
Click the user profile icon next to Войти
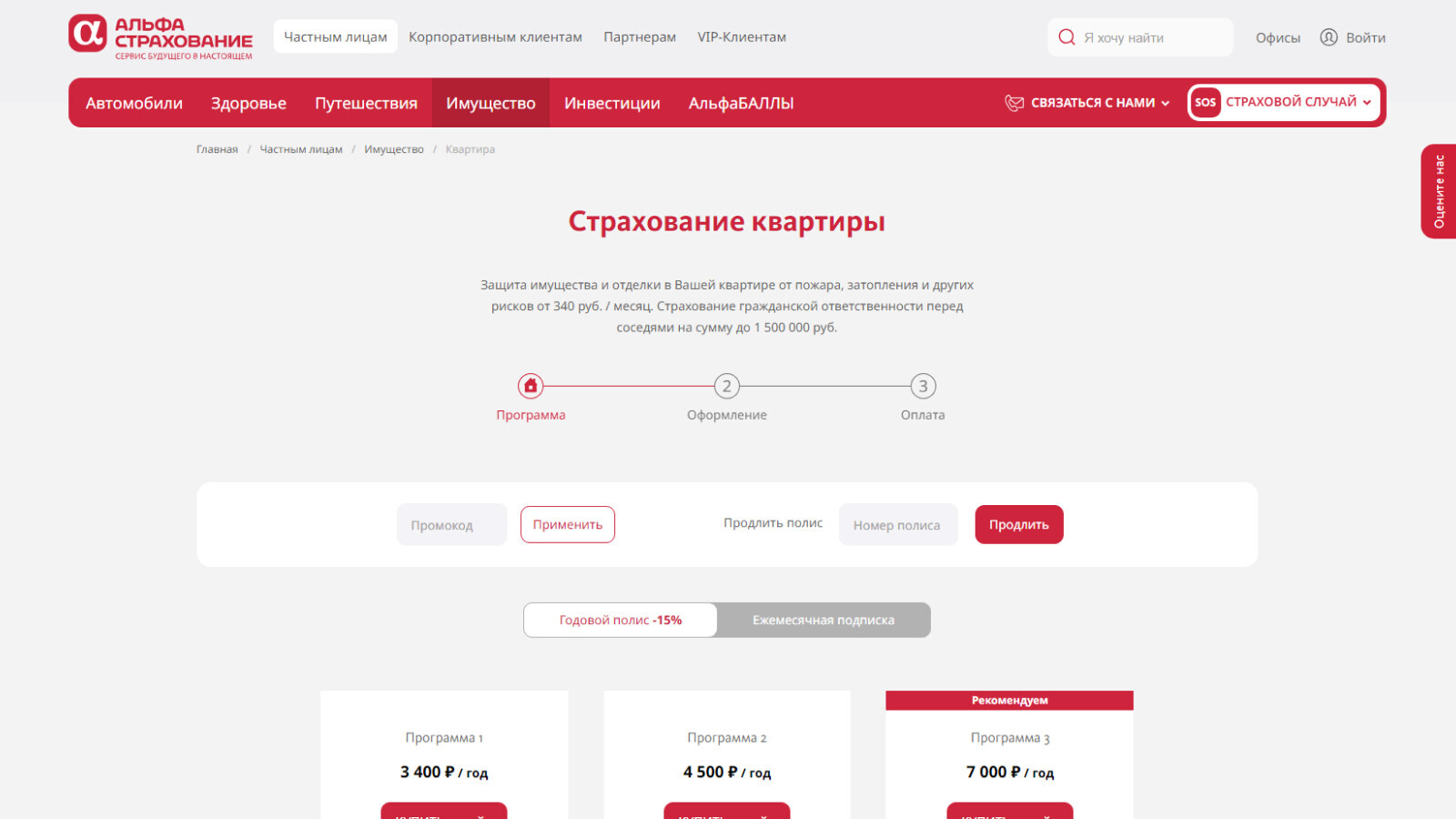pyautogui.click(x=1329, y=37)
